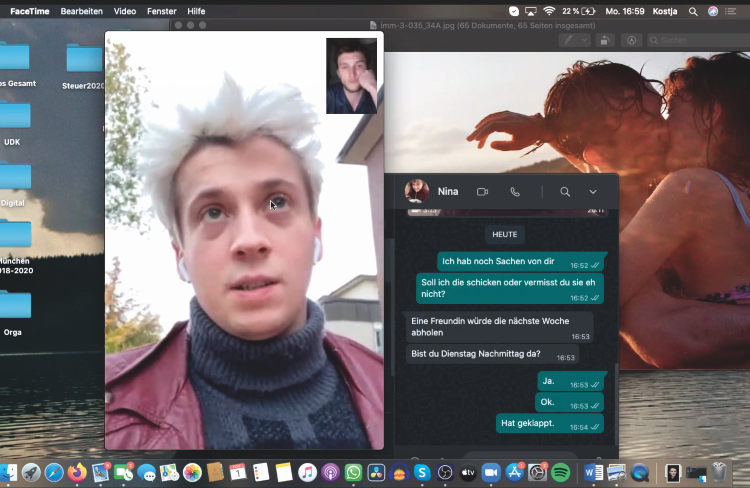The image size is (750, 488).
Task: Open the Video menu
Action: [125, 11]
